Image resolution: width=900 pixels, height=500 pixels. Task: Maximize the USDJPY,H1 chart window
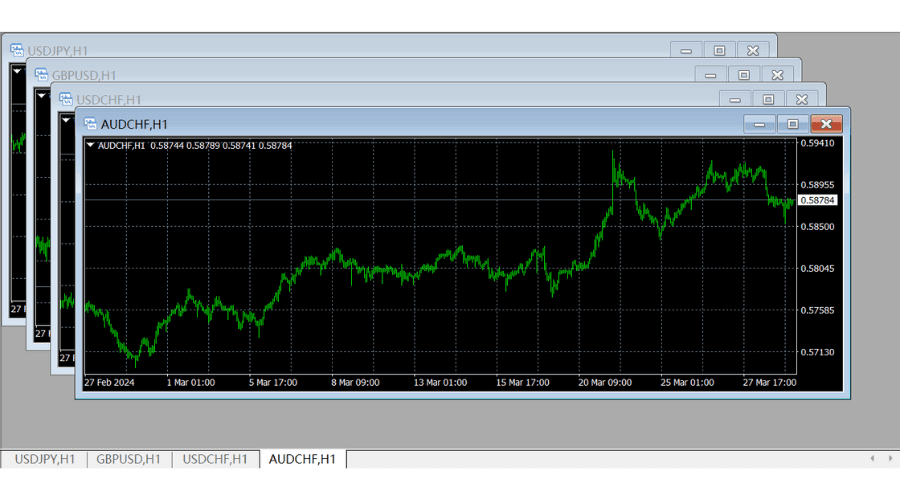coord(719,49)
